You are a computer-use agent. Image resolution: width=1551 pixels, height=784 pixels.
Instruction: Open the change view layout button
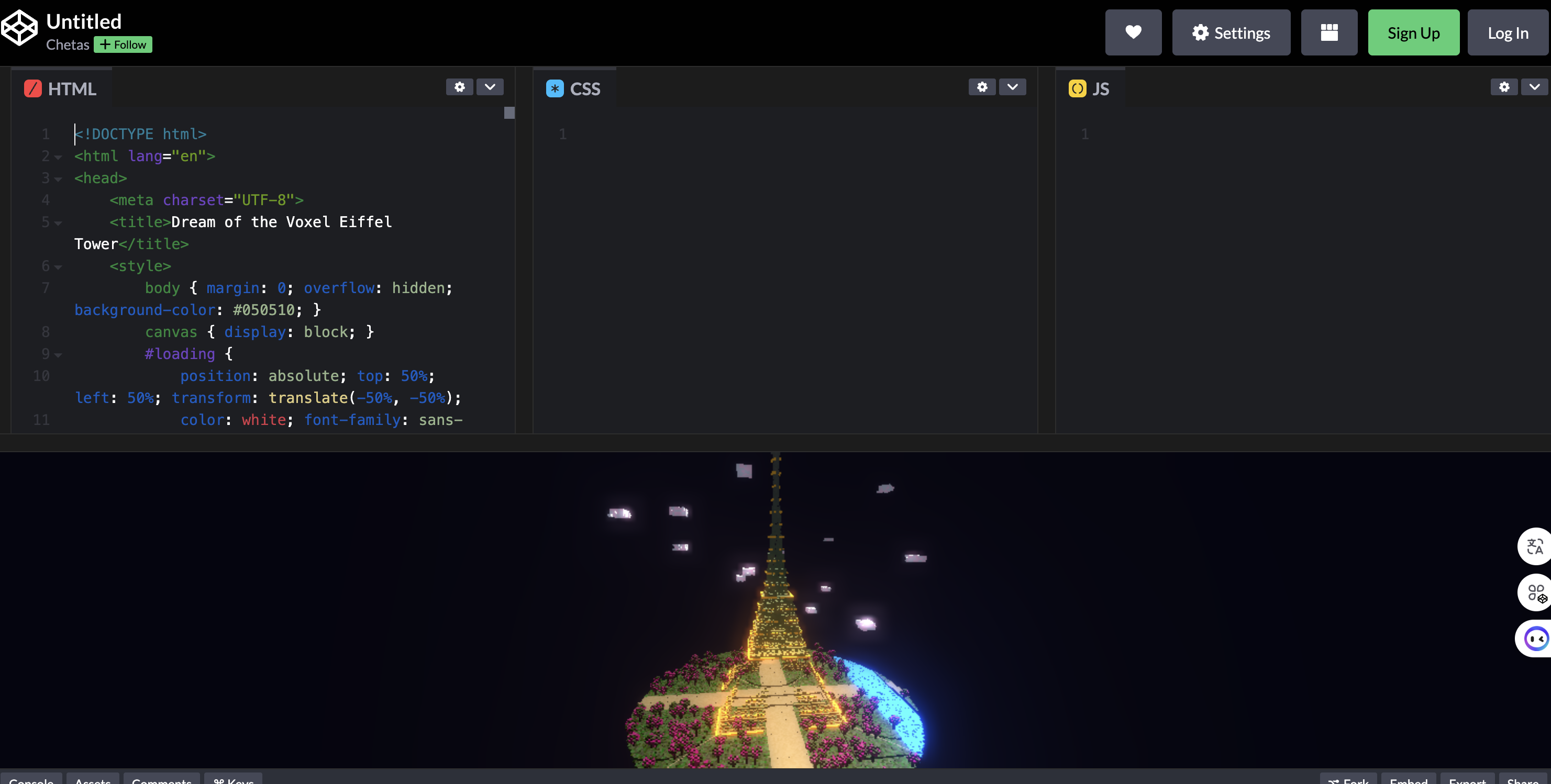click(x=1329, y=32)
